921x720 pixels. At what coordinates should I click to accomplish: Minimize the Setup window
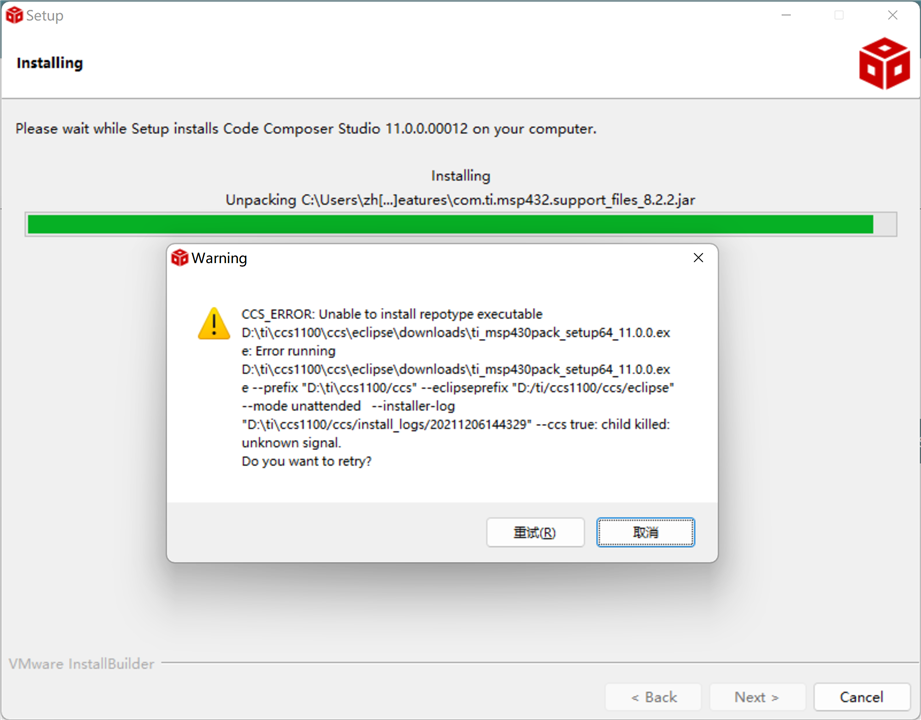click(x=786, y=15)
